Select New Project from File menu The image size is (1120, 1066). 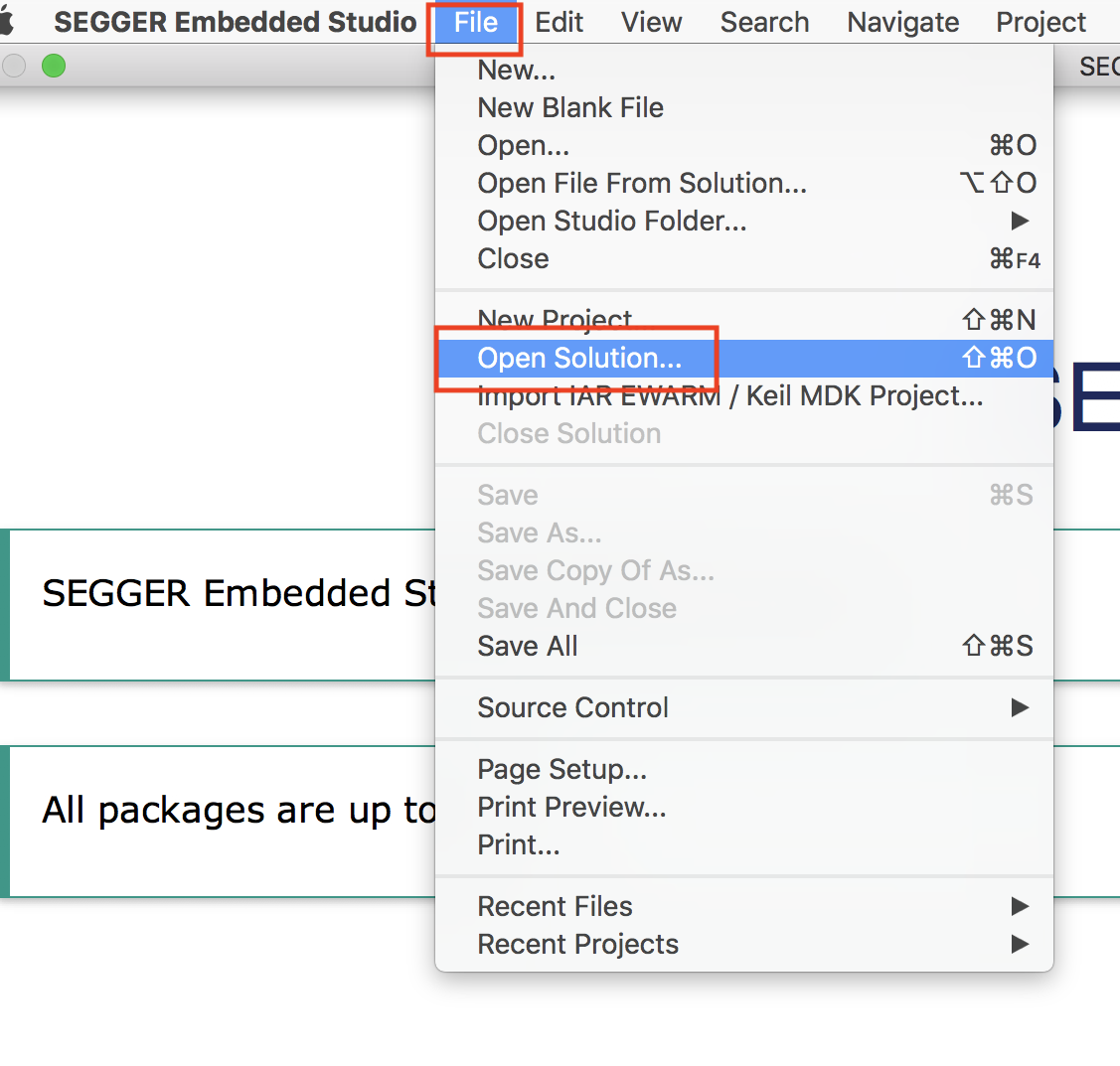(744, 319)
